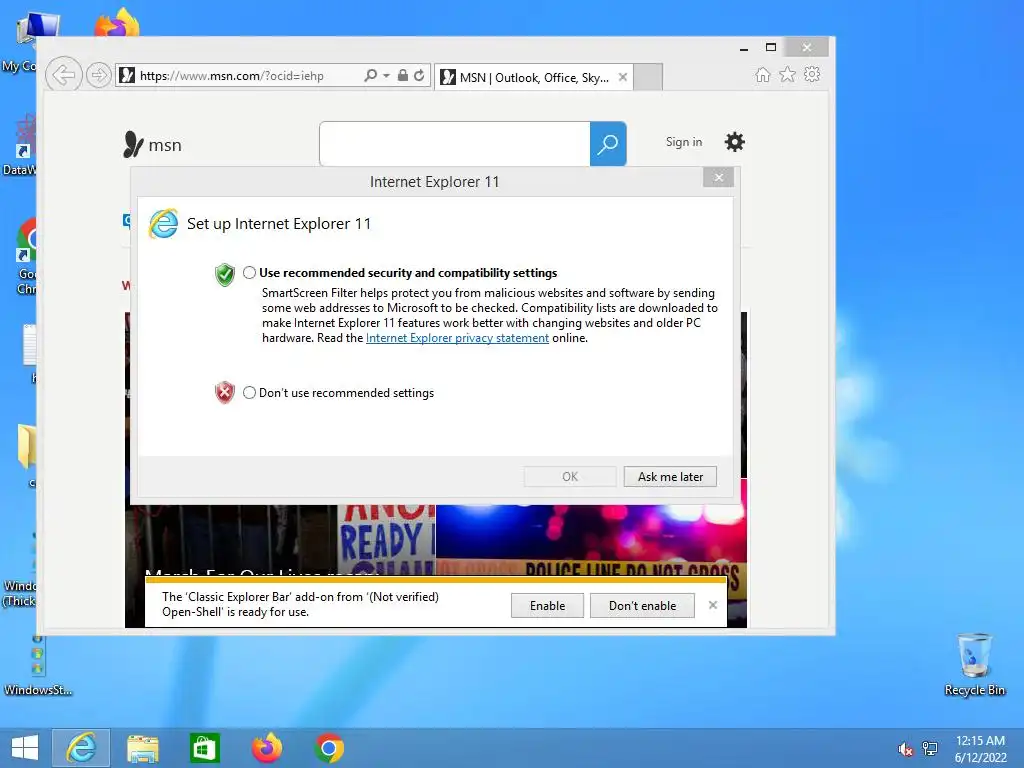The image size is (1024, 768).
Task: Enable the Classic Explorer Bar add-on
Action: click(x=547, y=605)
